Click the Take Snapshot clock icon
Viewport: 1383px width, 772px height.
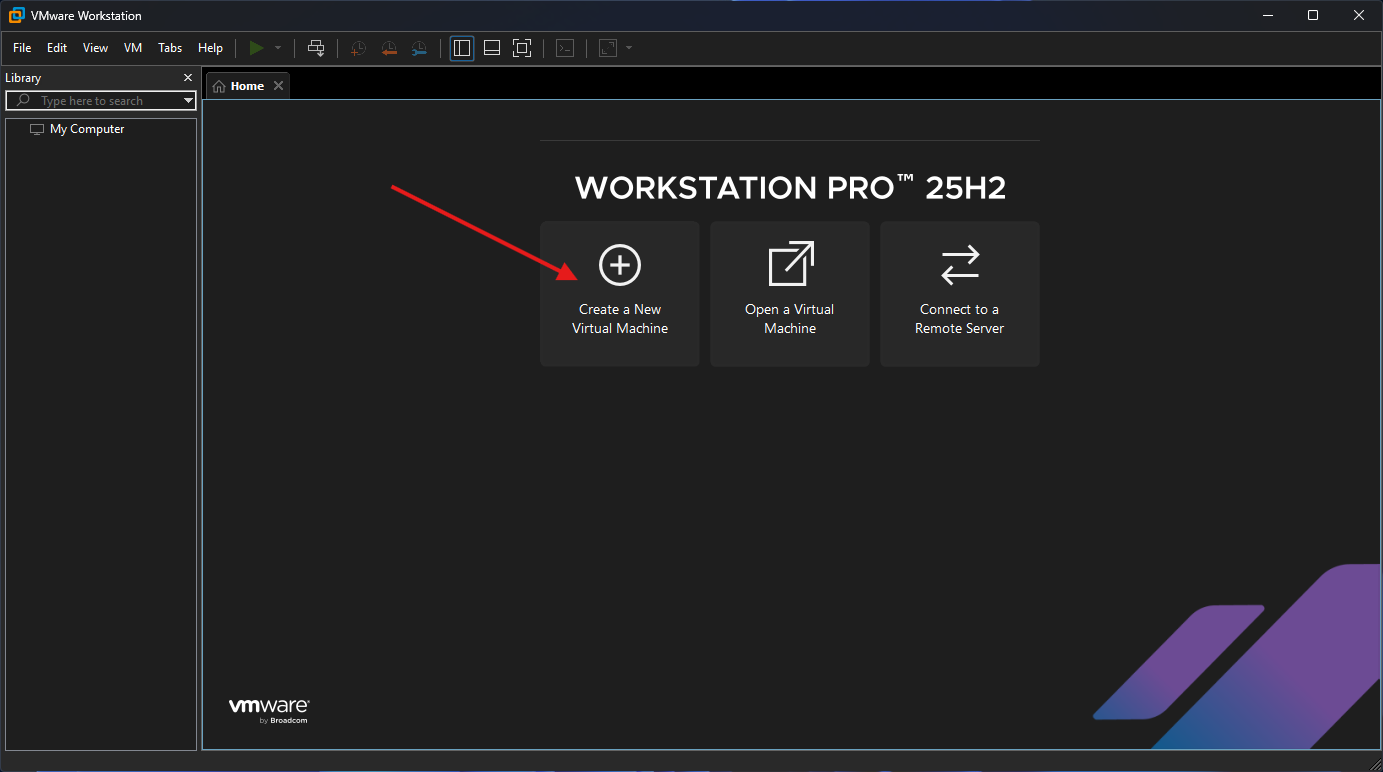click(358, 48)
